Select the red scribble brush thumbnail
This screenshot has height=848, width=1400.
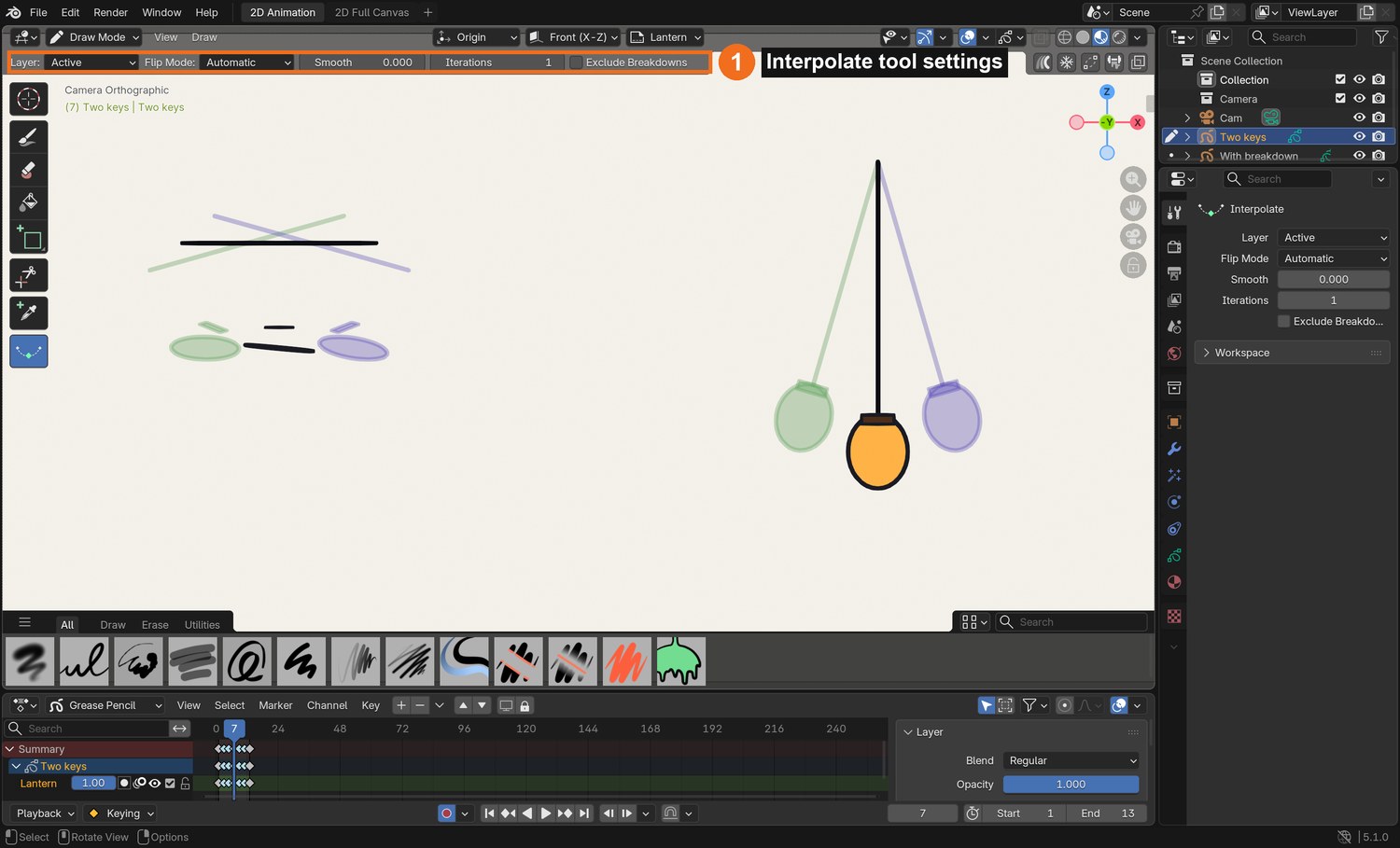[x=626, y=661]
